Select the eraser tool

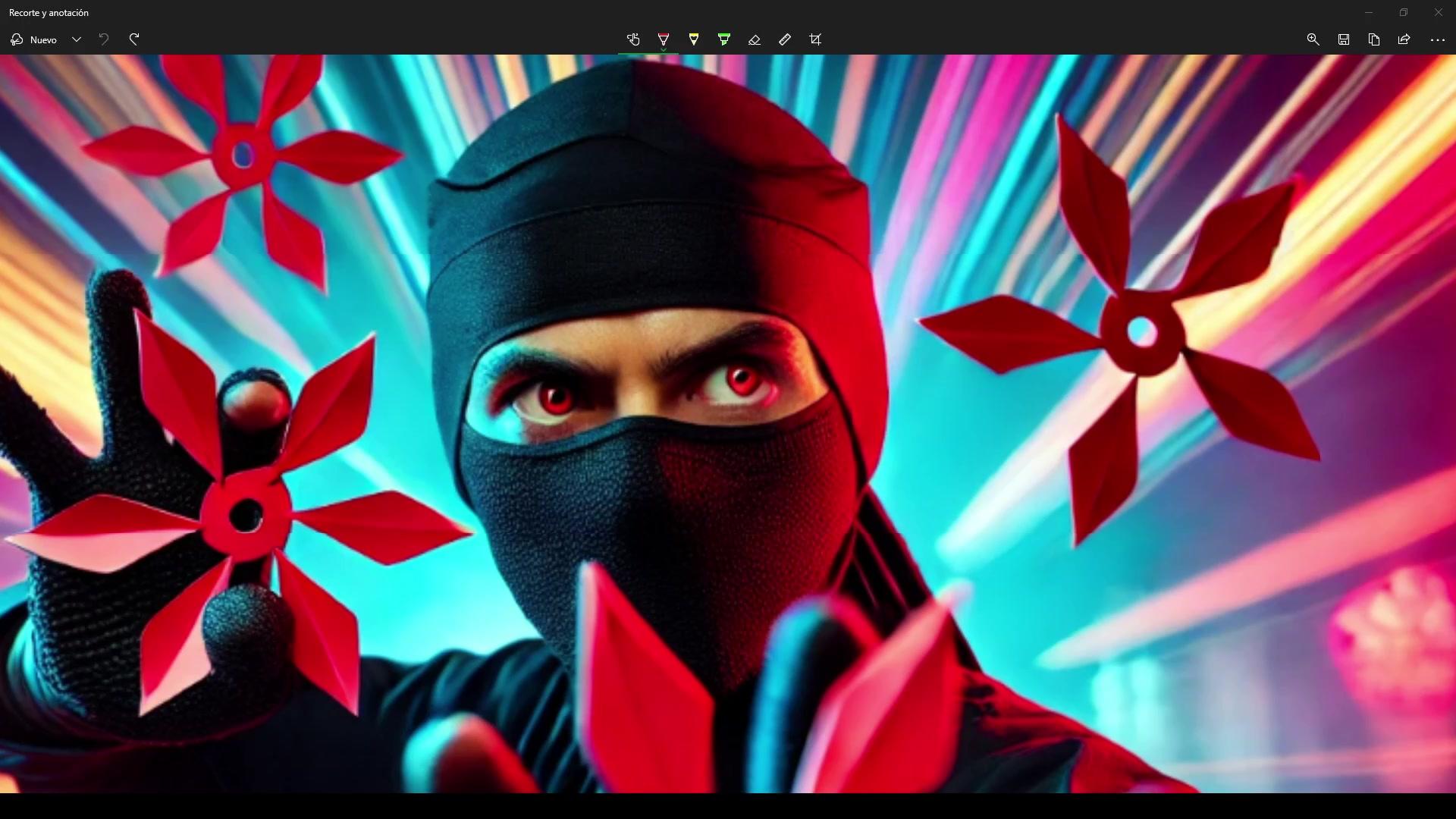tap(755, 39)
